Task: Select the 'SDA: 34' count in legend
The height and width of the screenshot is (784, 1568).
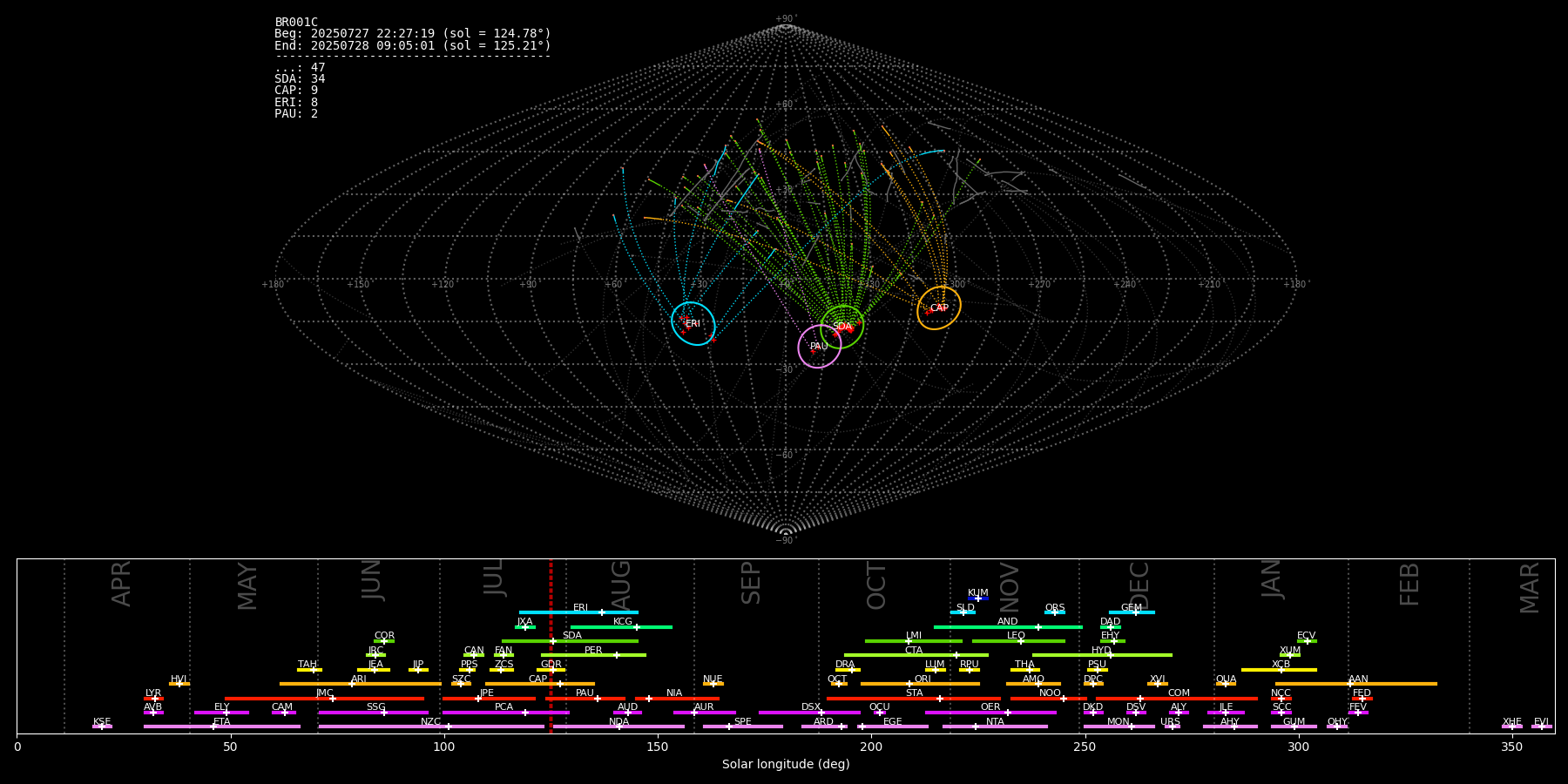Action: click(x=300, y=79)
